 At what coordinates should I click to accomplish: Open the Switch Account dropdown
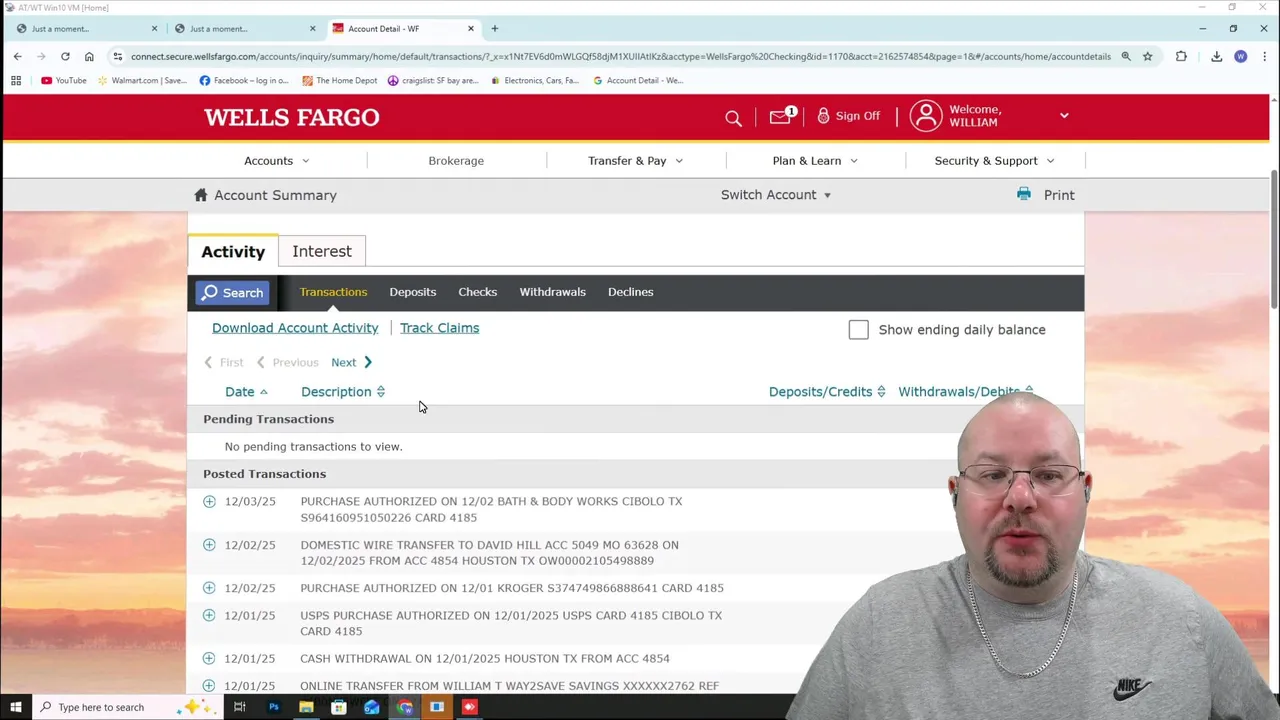pyautogui.click(x=776, y=195)
